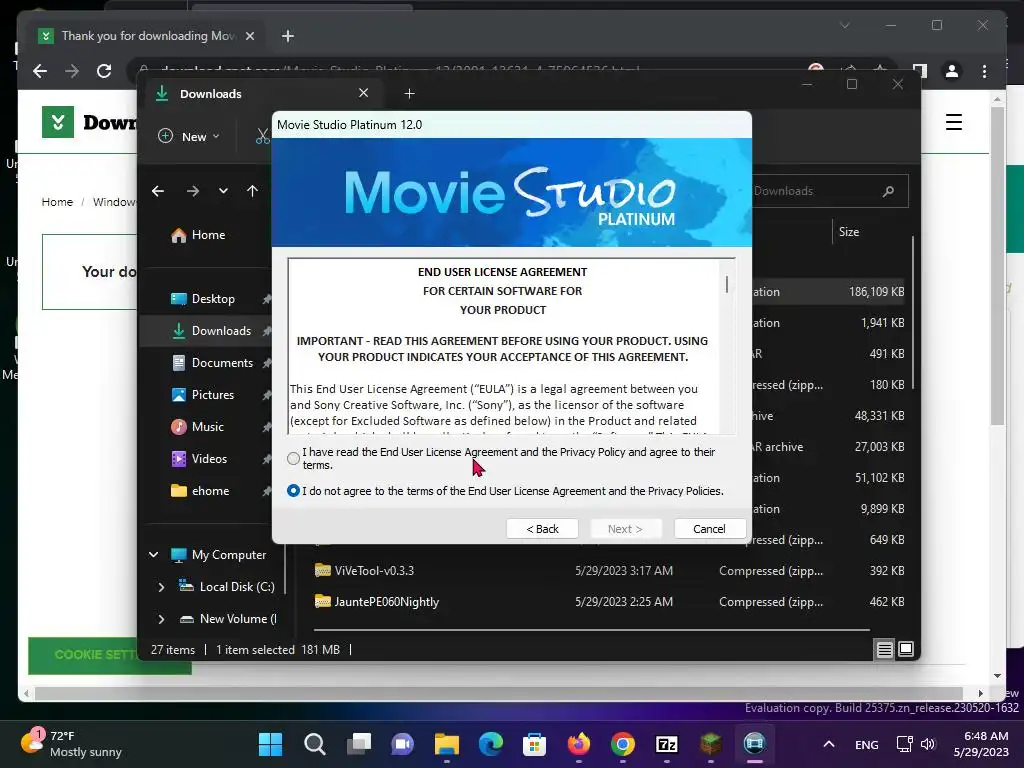Sort files by Size column header

(849, 232)
